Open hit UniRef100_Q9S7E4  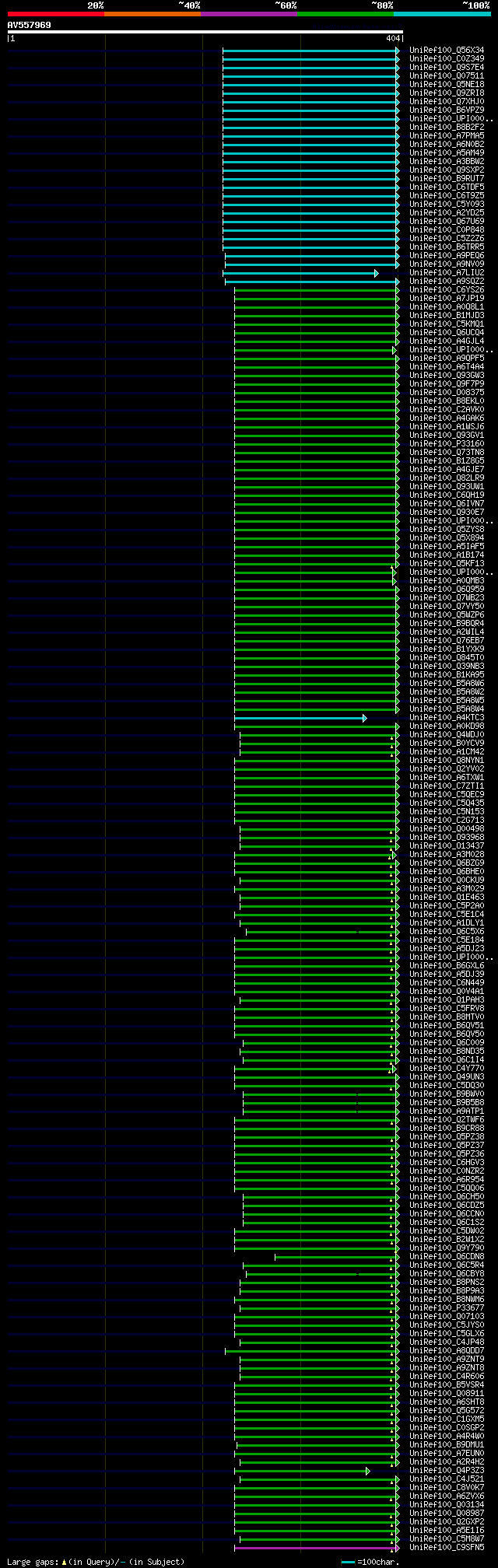point(447,68)
